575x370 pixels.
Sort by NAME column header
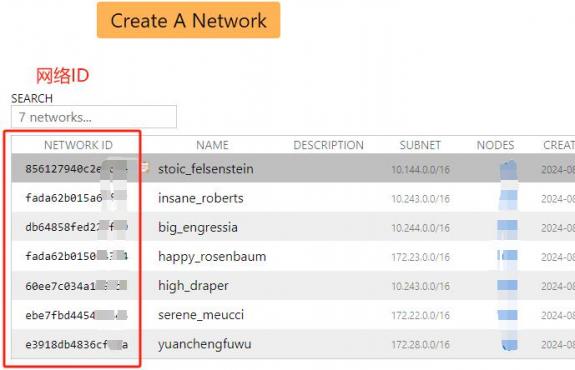click(x=212, y=145)
